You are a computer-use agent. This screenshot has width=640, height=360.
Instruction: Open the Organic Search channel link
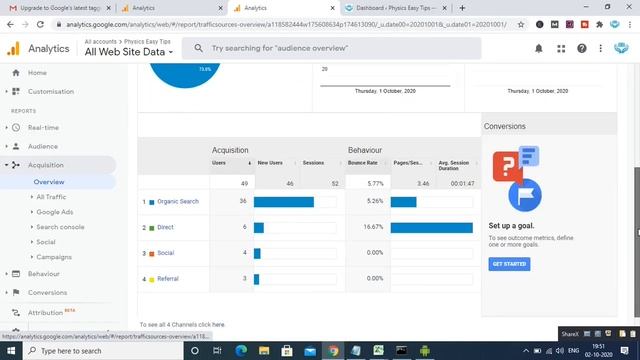point(178,202)
